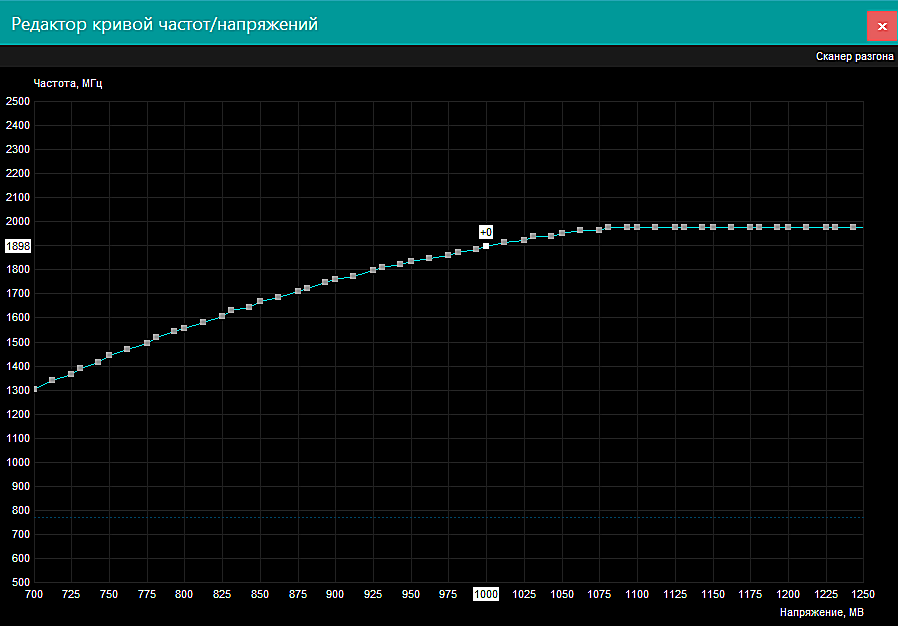Select the curve point at 800 mV
898x626 pixels.
coord(184,328)
